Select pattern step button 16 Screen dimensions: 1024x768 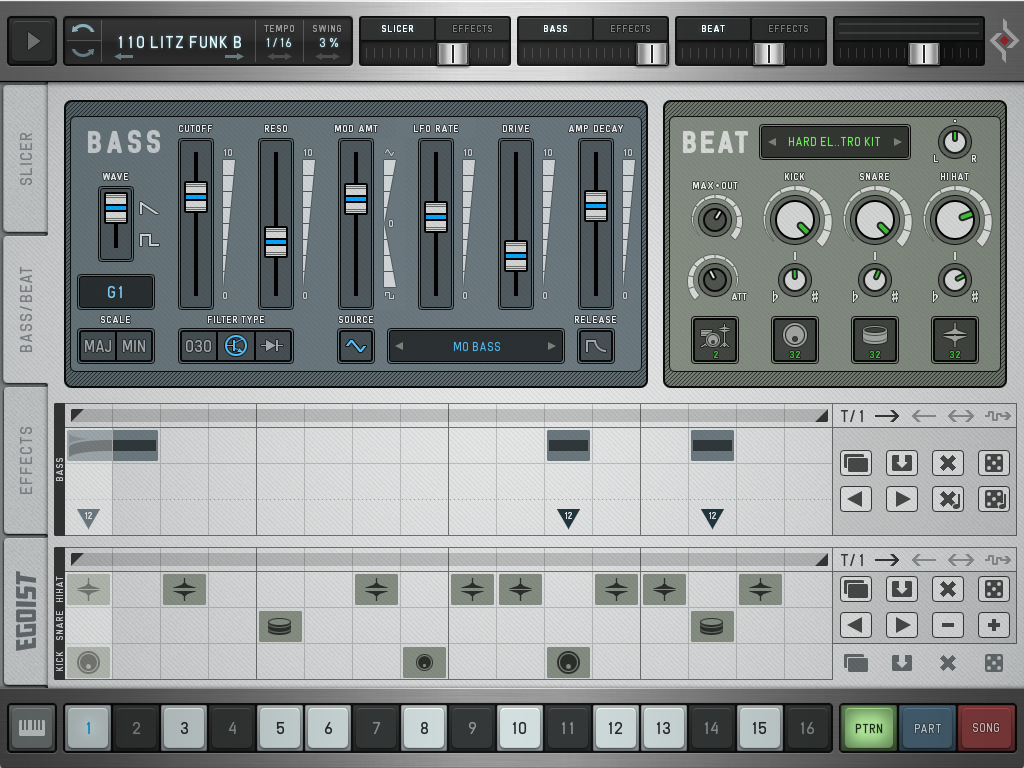tap(807, 728)
